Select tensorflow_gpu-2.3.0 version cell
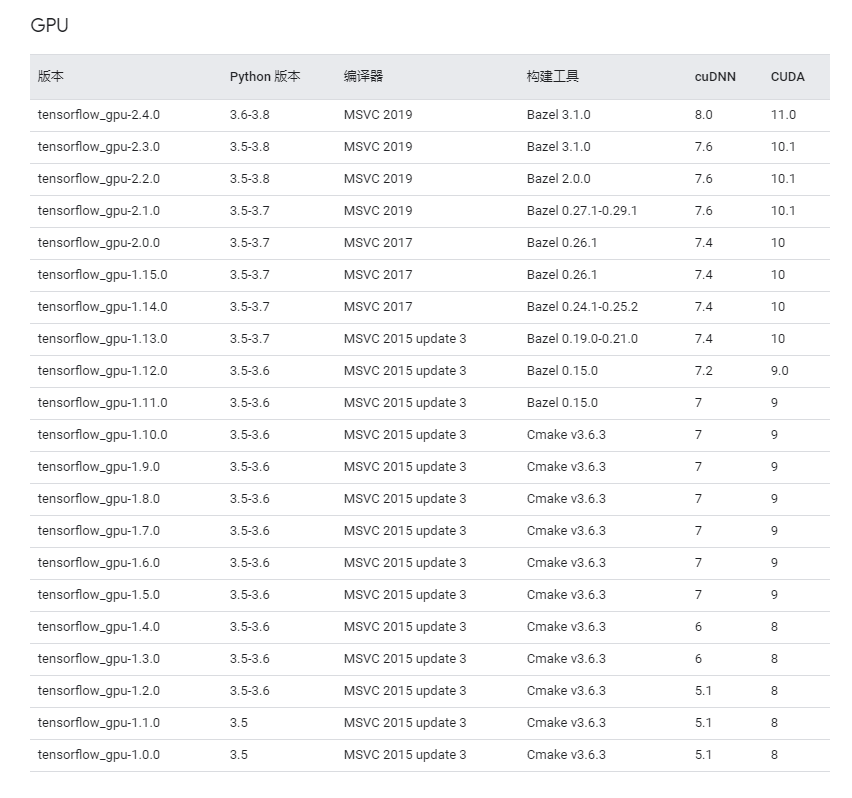Image resolution: width=852 pixels, height=798 pixels. [98, 147]
